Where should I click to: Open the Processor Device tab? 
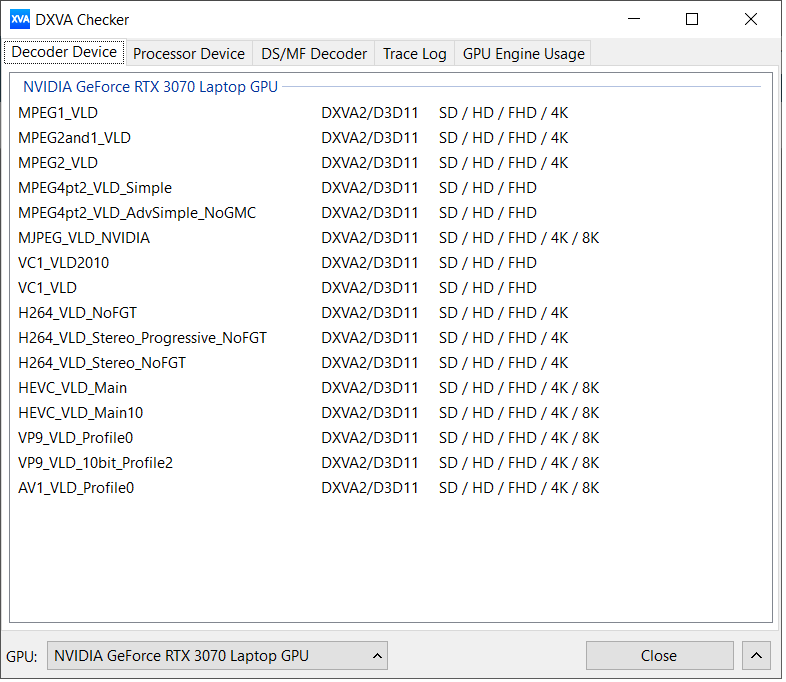(x=189, y=54)
